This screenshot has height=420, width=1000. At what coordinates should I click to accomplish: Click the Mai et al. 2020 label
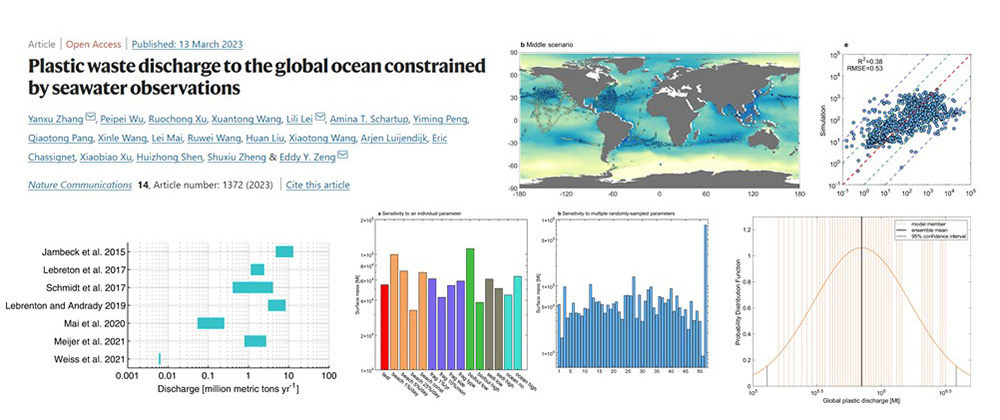click(x=94, y=324)
